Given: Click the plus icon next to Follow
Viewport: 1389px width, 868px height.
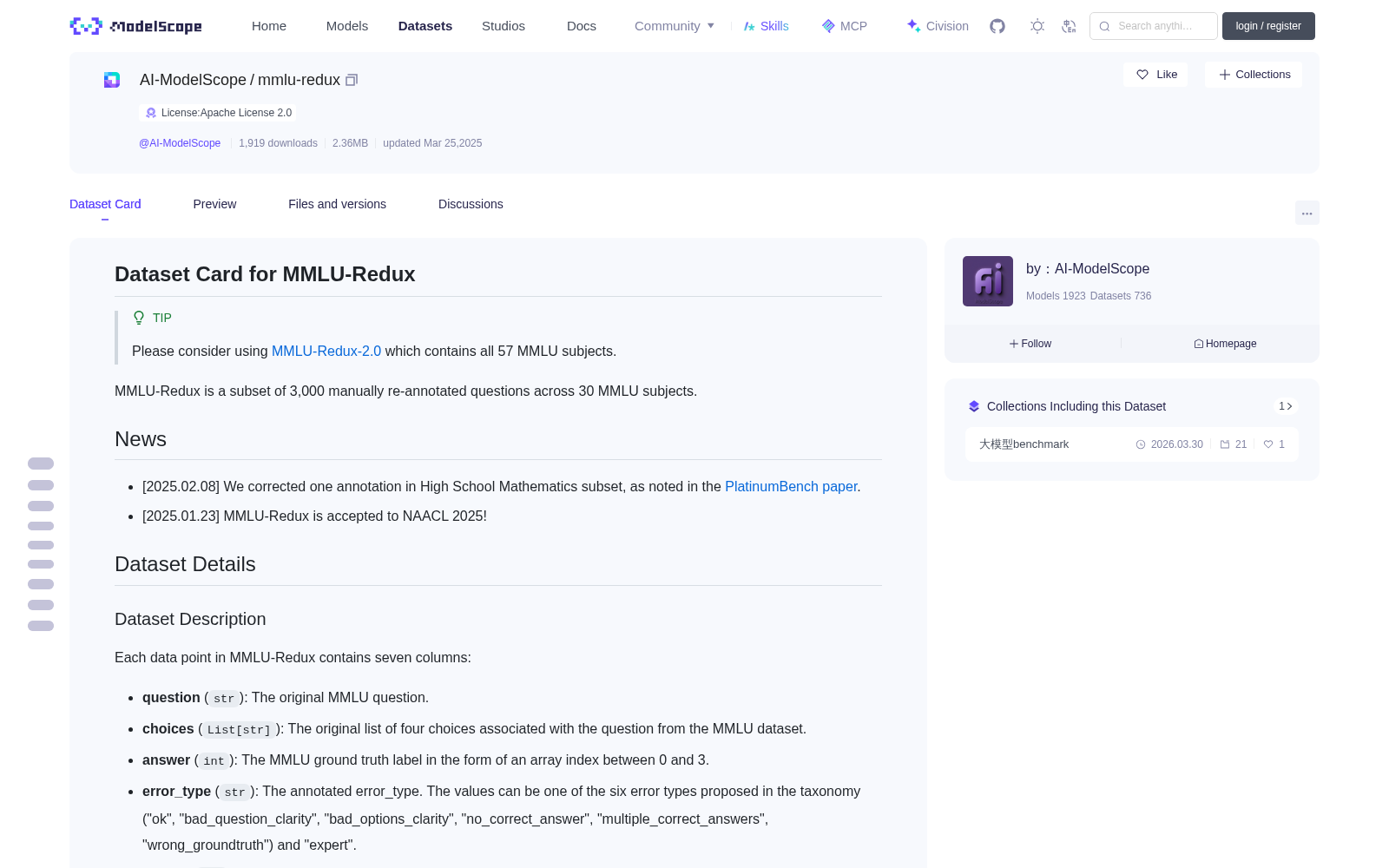Looking at the screenshot, I should [x=1014, y=344].
